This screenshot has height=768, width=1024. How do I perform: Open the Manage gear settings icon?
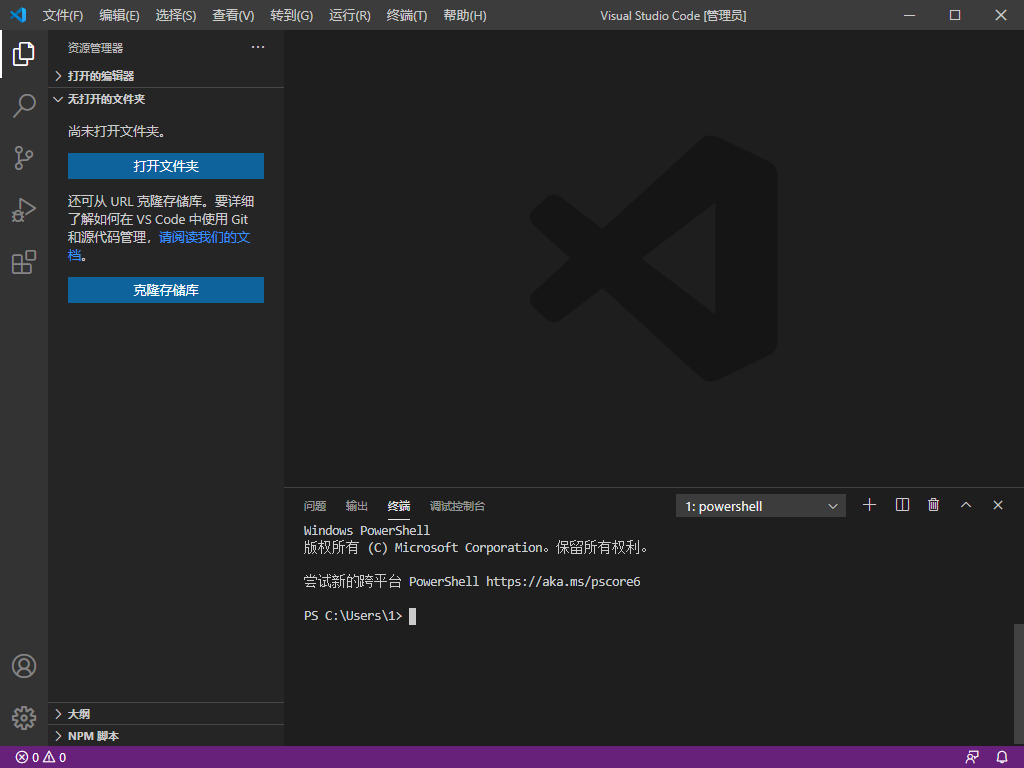pyautogui.click(x=24, y=717)
